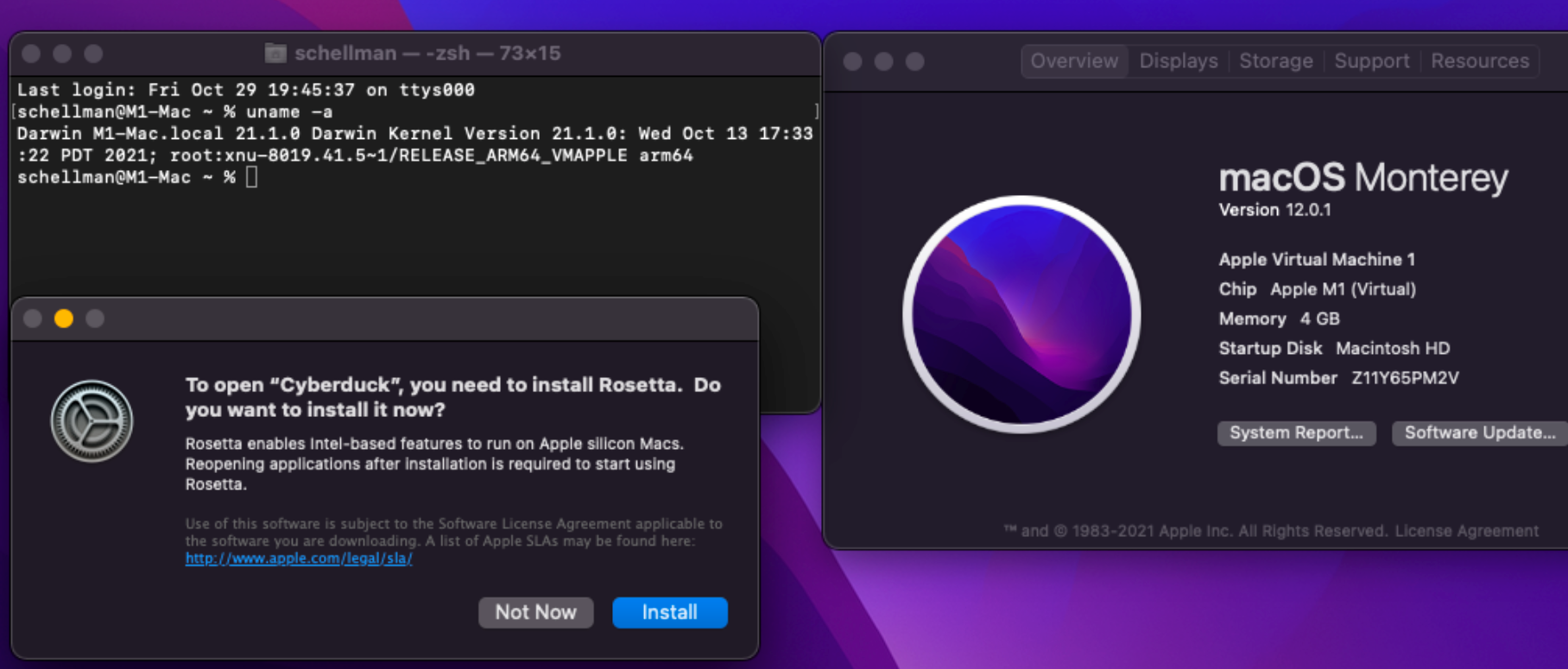Open the Storage tab
The image size is (1568, 669).
(1275, 61)
